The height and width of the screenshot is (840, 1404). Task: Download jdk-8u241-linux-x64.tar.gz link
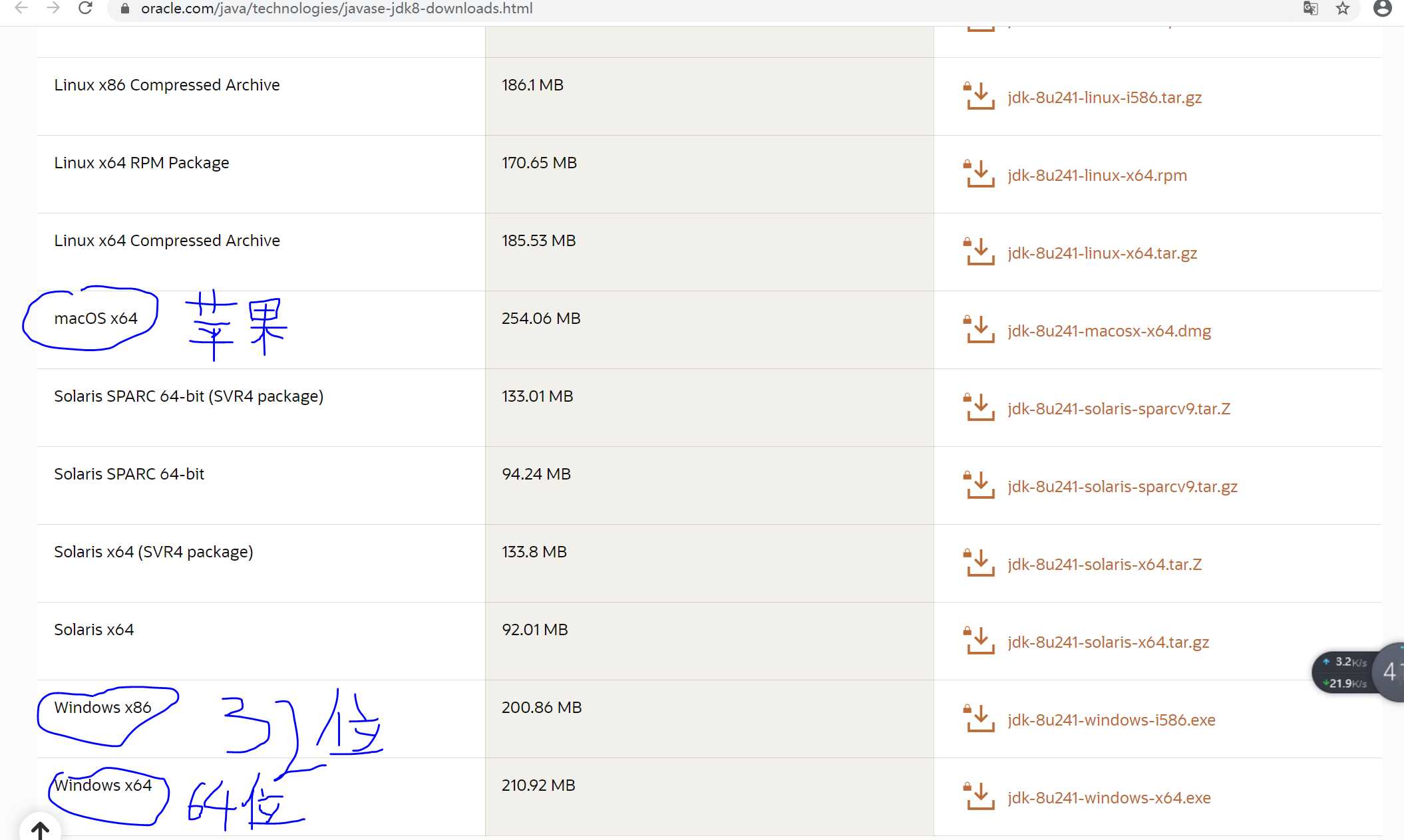(x=1102, y=253)
